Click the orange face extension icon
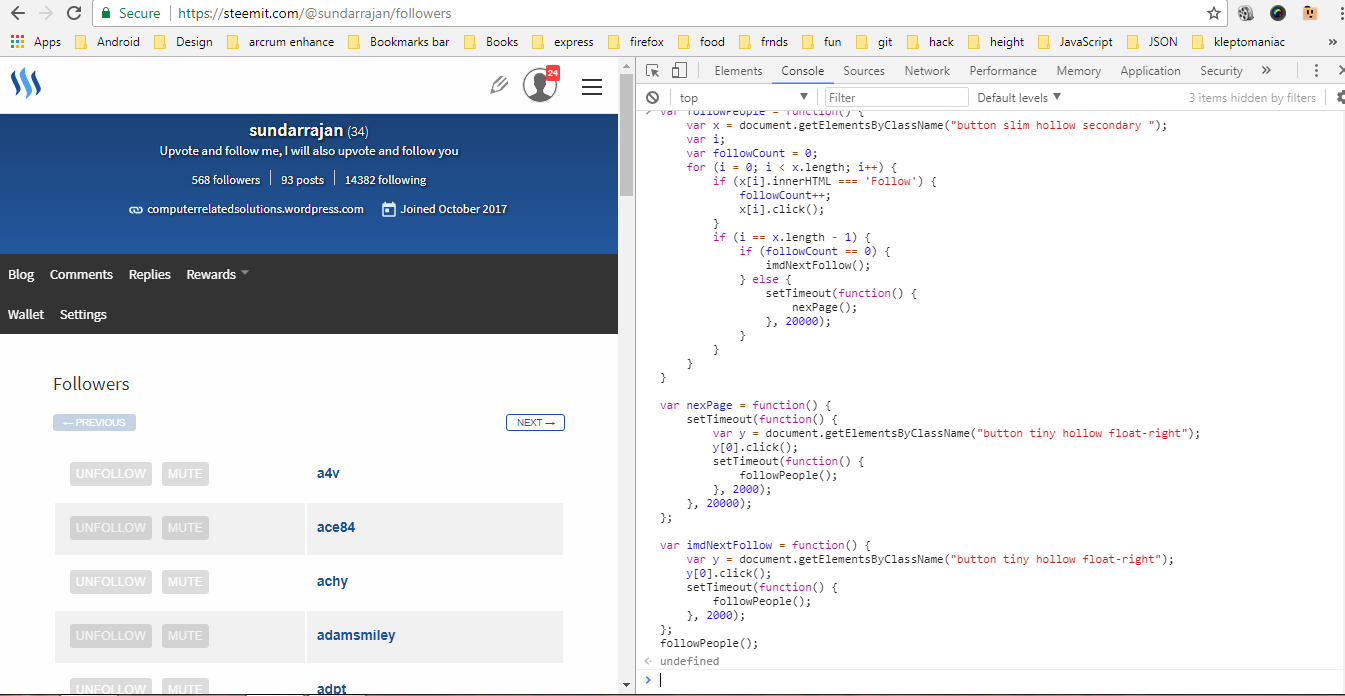Image resolution: width=1345 pixels, height=696 pixels. (1309, 13)
